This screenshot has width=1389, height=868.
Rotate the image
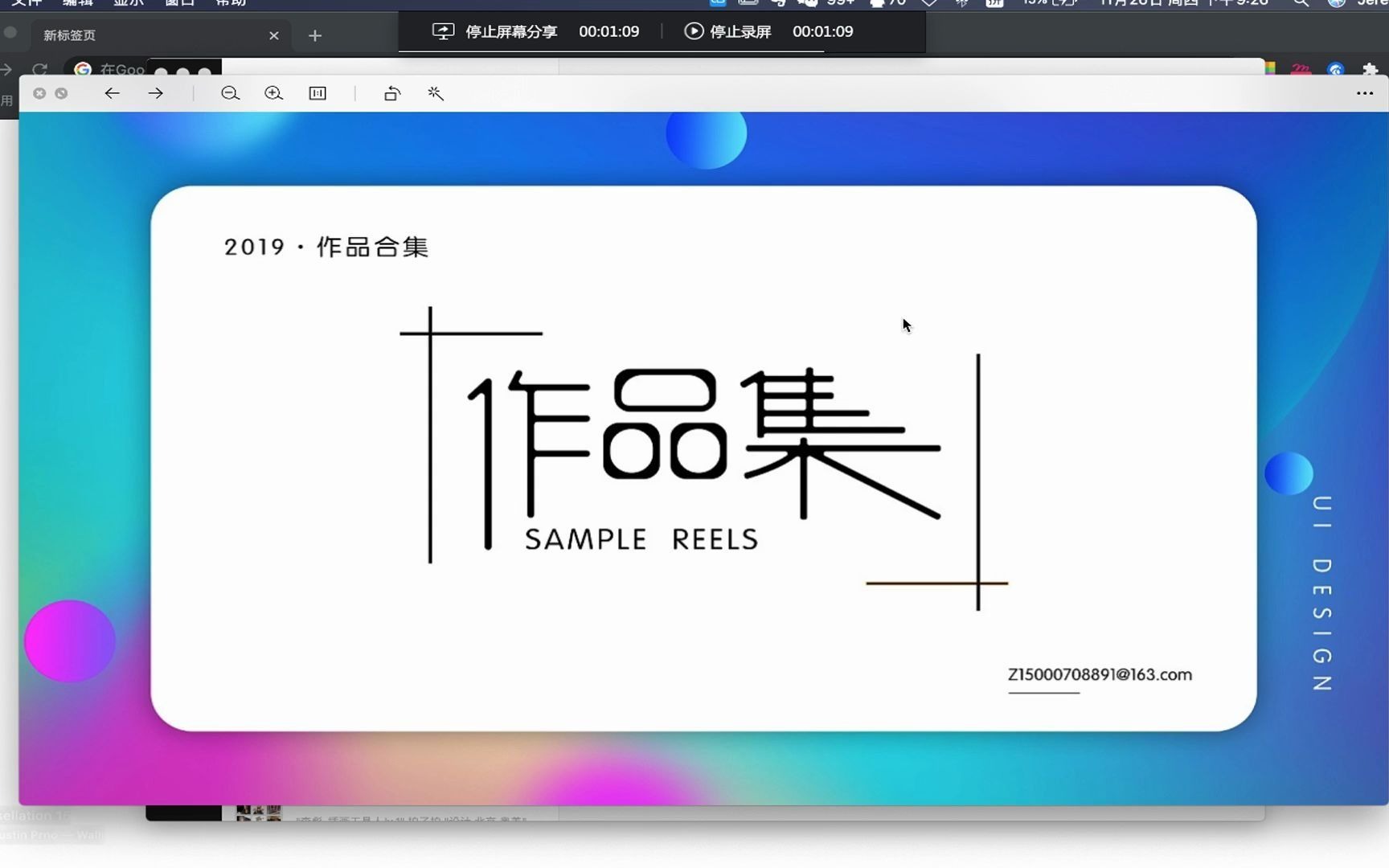pos(392,93)
